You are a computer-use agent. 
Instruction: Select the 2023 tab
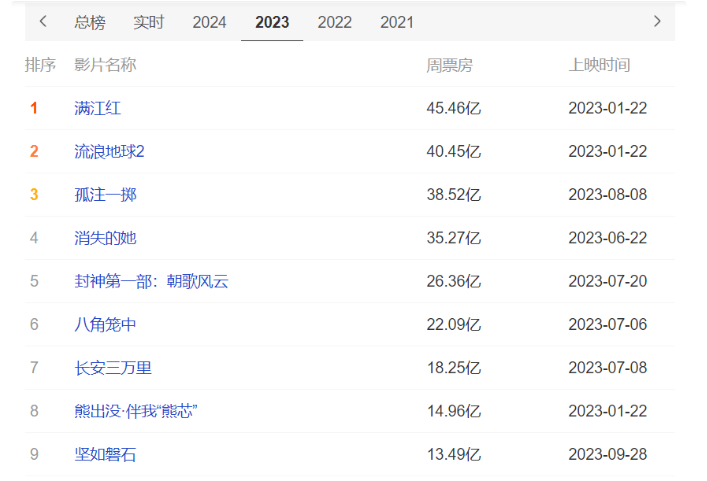[x=272, y=22]
